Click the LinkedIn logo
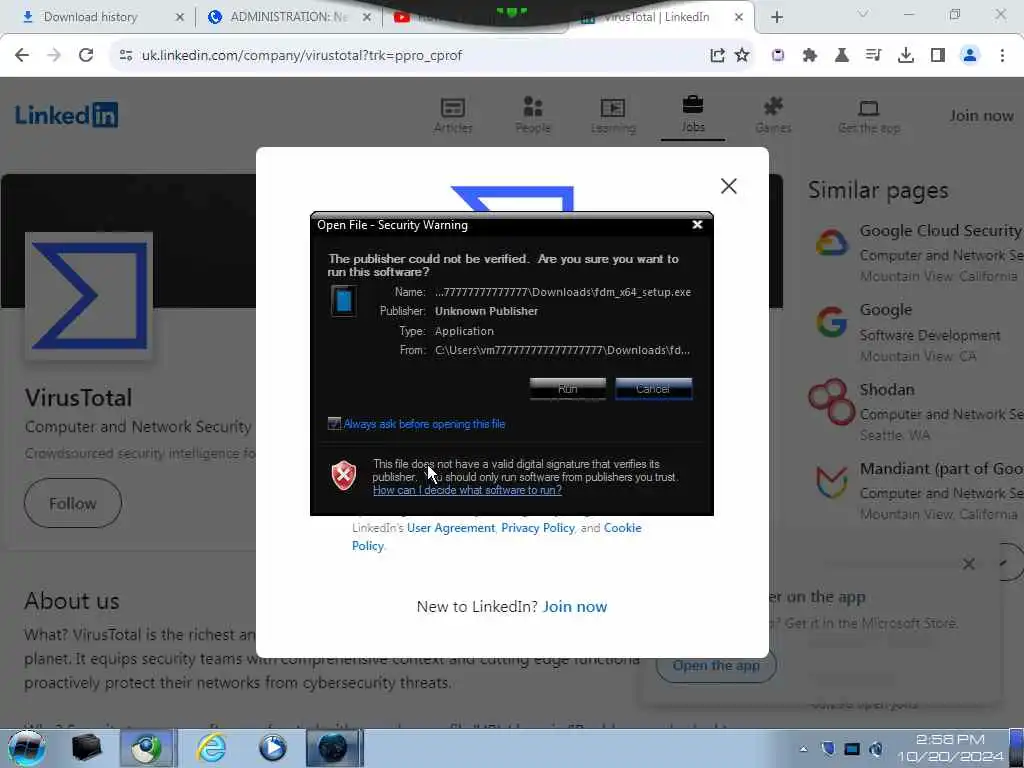1024x768 pixels. click(67, 115)
